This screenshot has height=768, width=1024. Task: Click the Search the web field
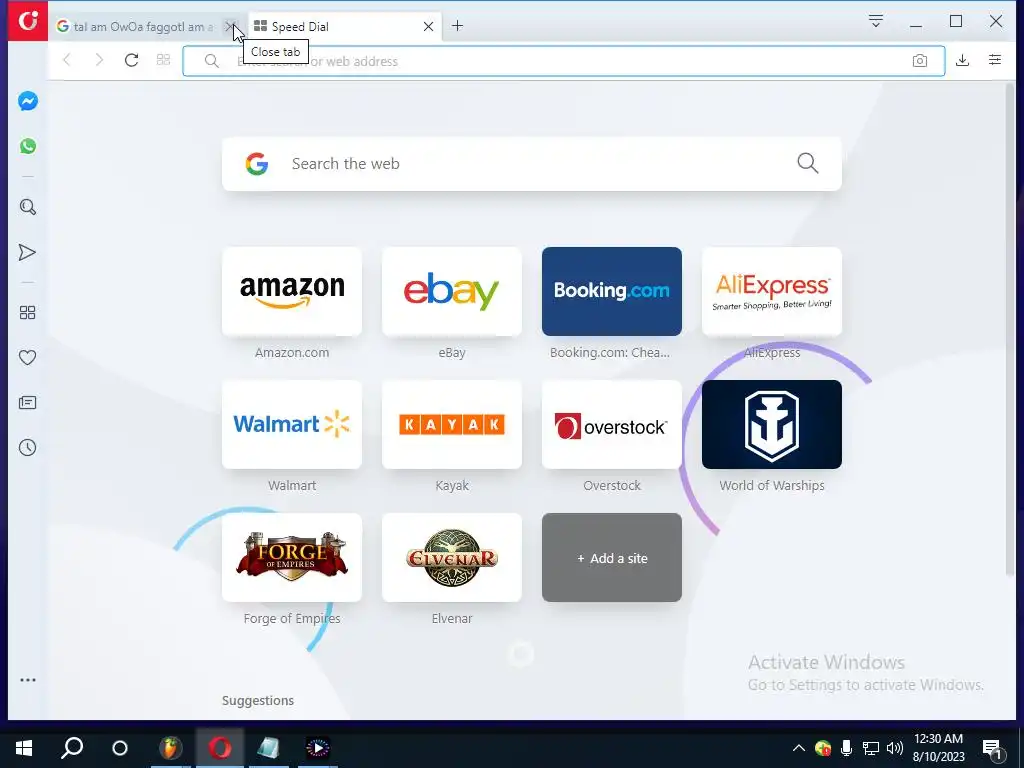(532, 164)
